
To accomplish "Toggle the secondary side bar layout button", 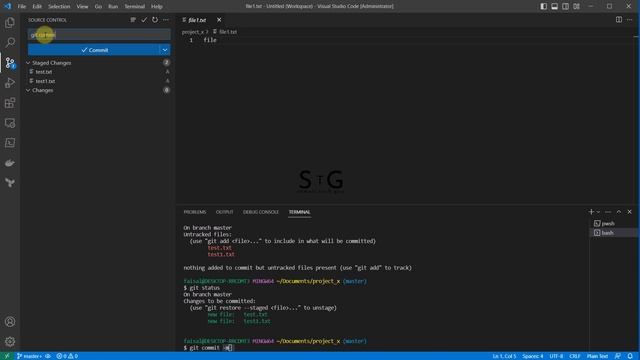I will (x=565, y=6).
